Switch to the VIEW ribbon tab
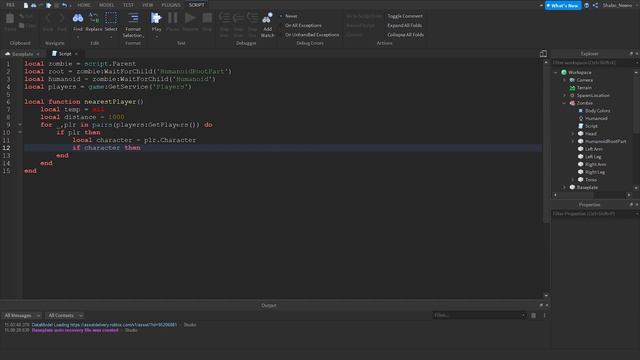Viewport: 640px width, 360px height. [x=147, y=5]
